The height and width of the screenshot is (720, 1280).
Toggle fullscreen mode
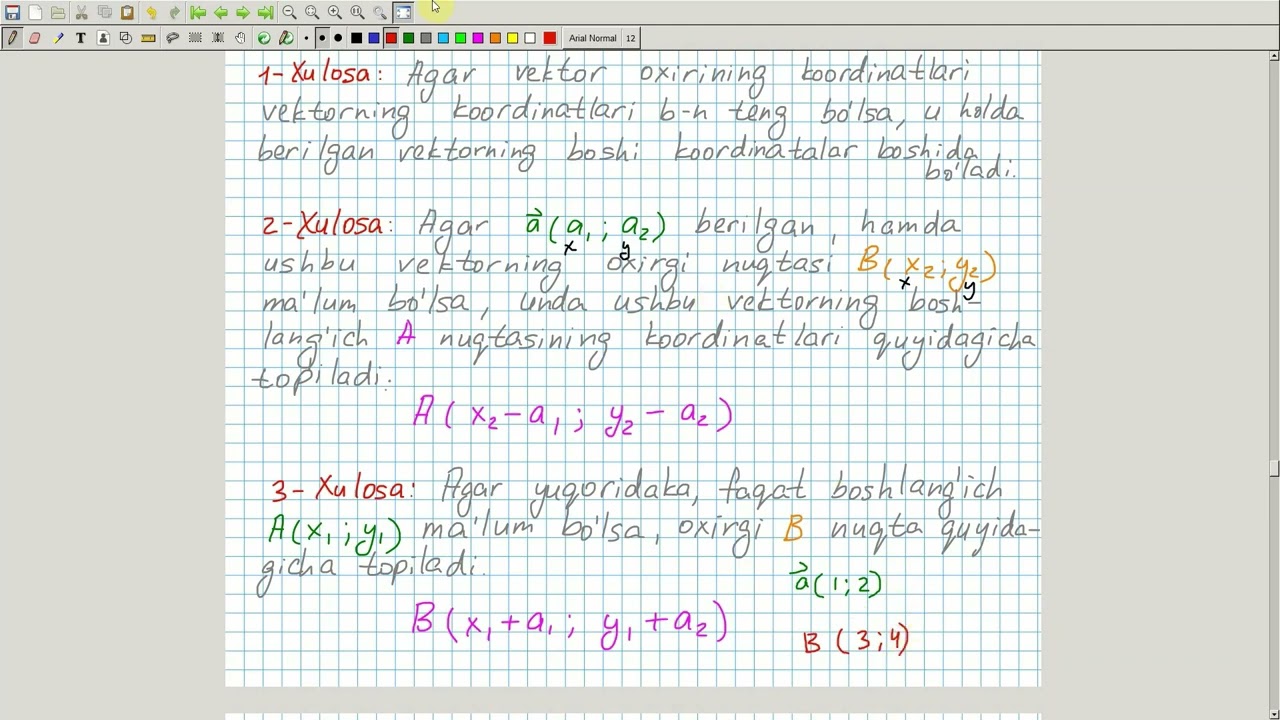point(403,12)
